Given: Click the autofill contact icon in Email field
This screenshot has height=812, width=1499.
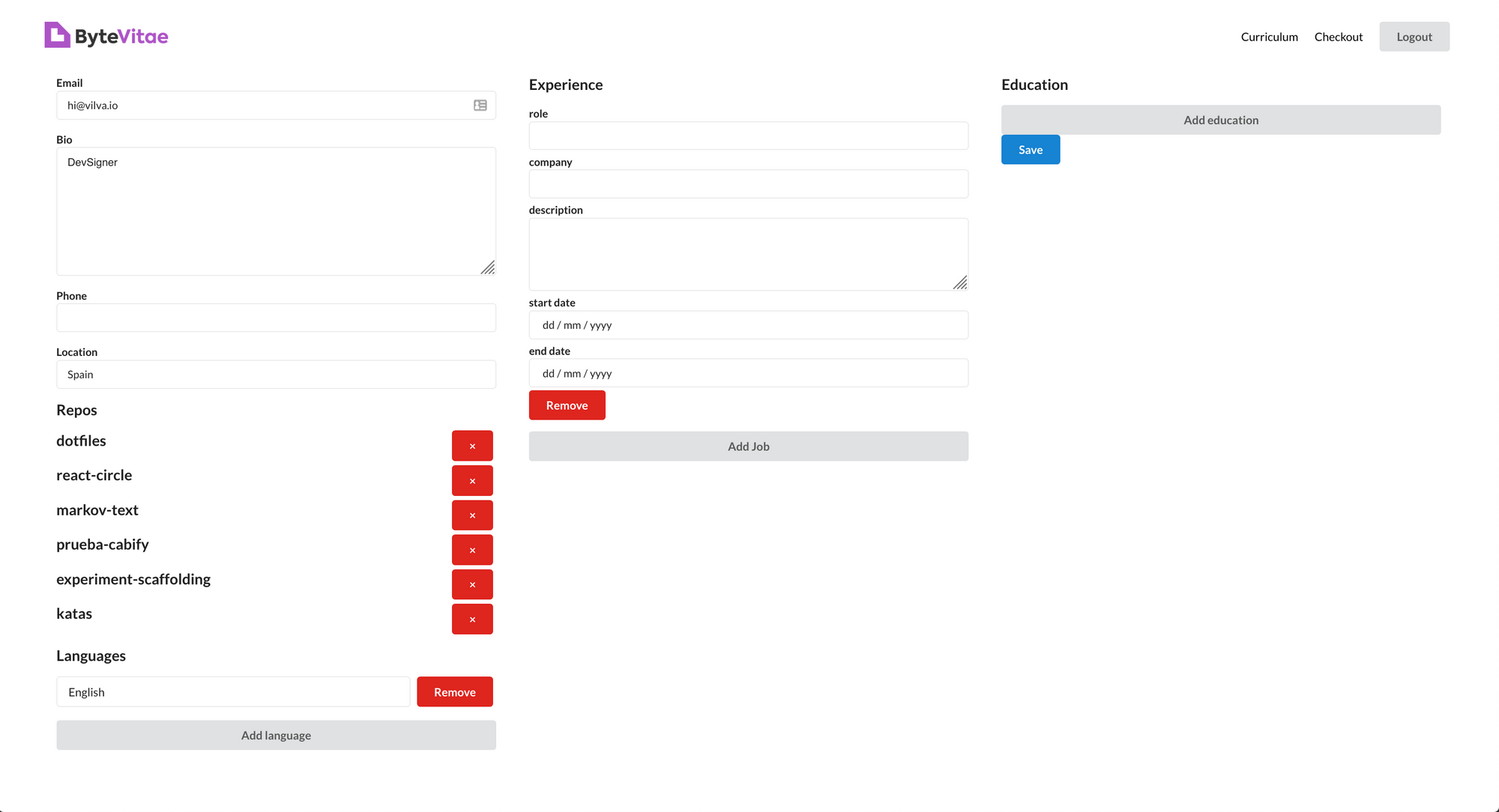Looking at the screenshot, I should [x=480, y=106].
